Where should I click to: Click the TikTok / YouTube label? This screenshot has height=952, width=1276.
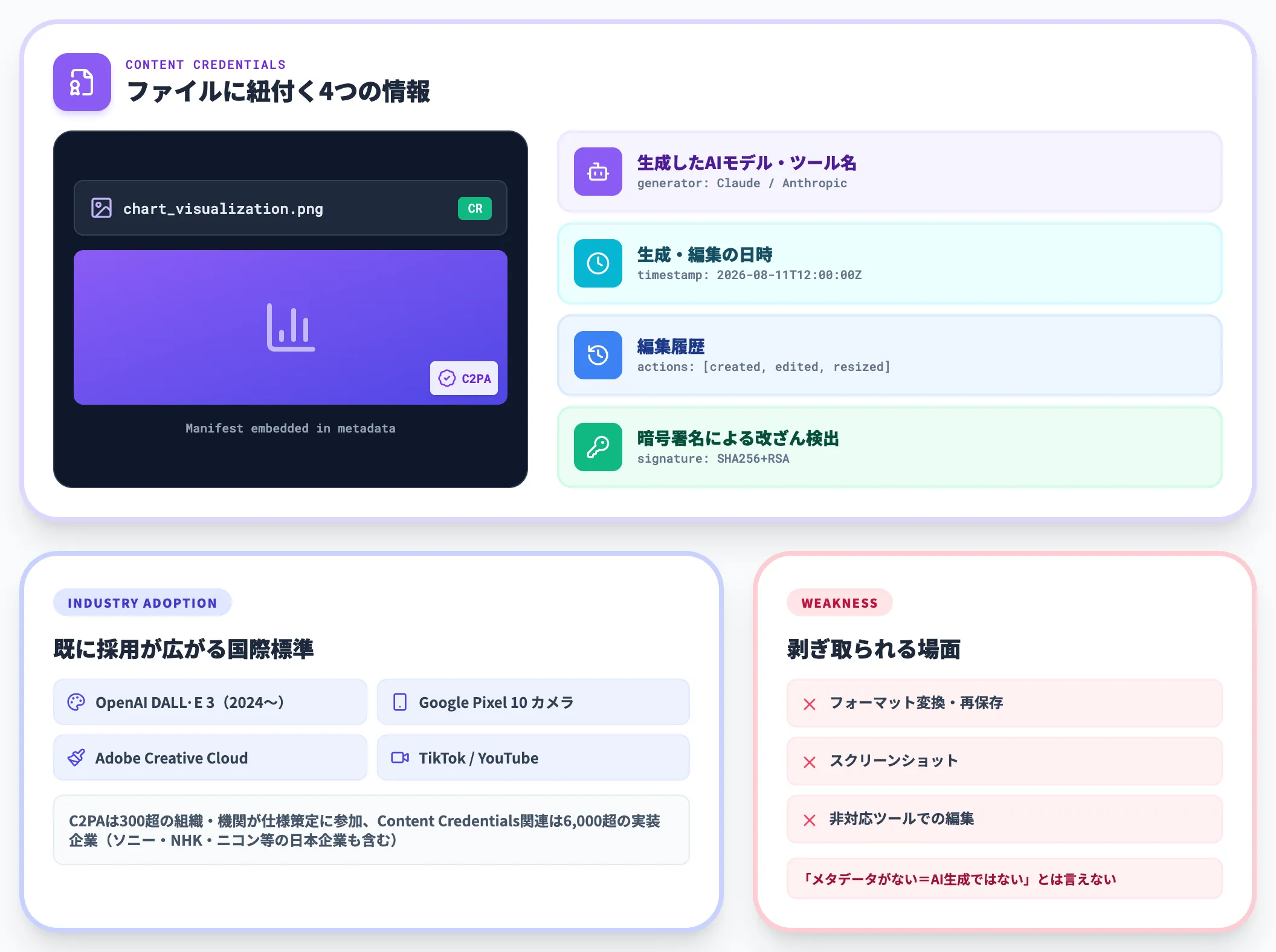478,758
